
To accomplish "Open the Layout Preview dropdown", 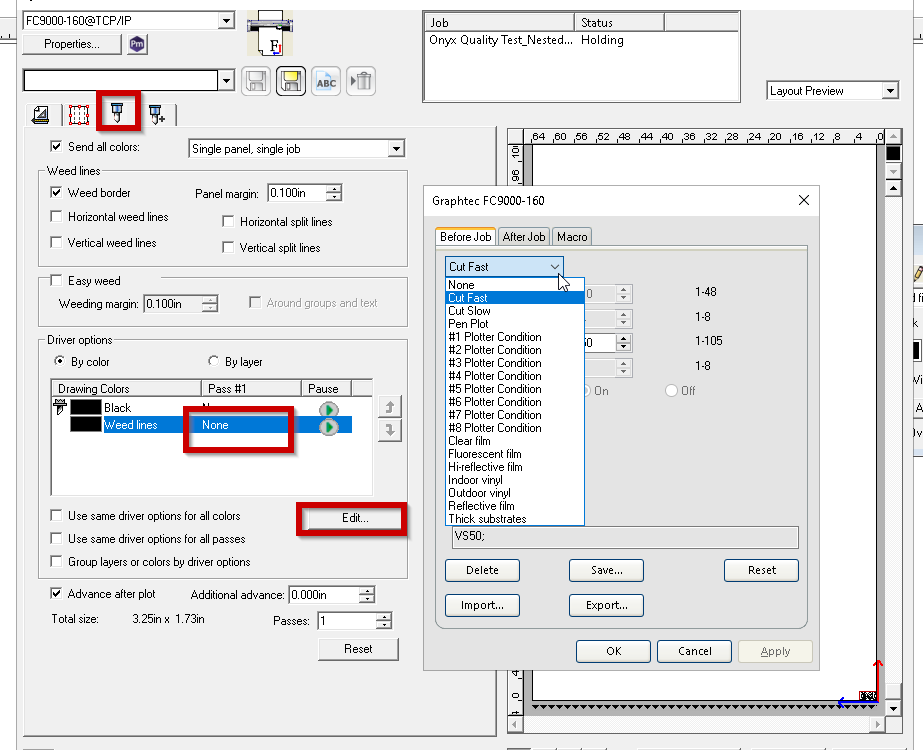I will (x=890, y=91).
